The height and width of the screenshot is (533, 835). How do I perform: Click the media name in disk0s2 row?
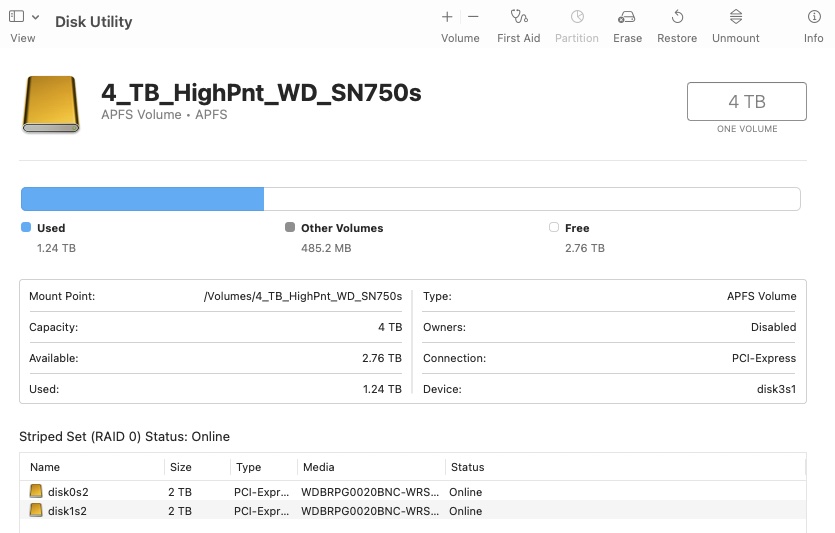[x=370, y=491]
